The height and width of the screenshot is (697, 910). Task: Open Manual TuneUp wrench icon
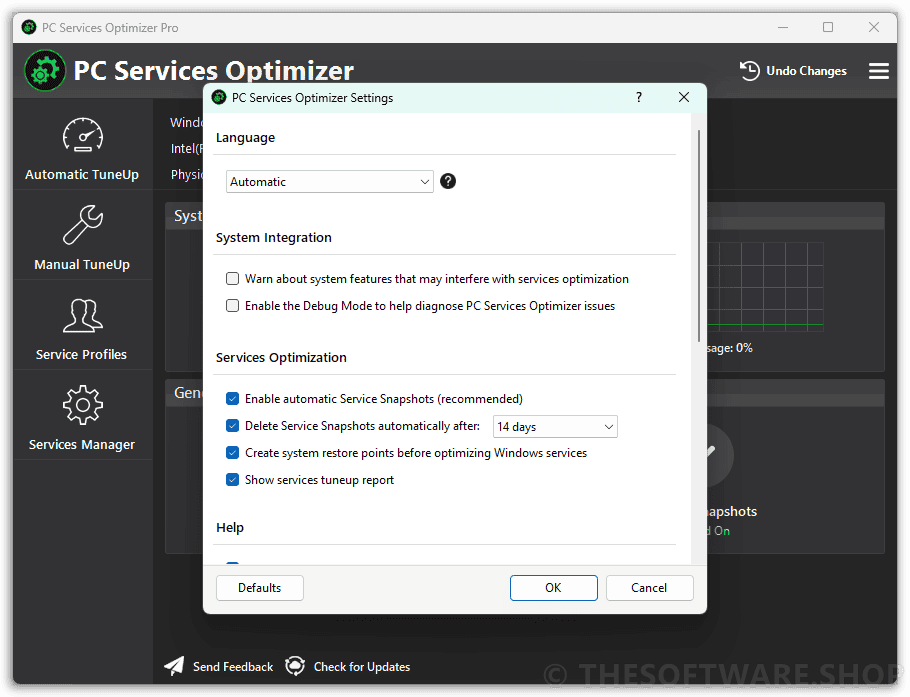(x=82, y=224)
